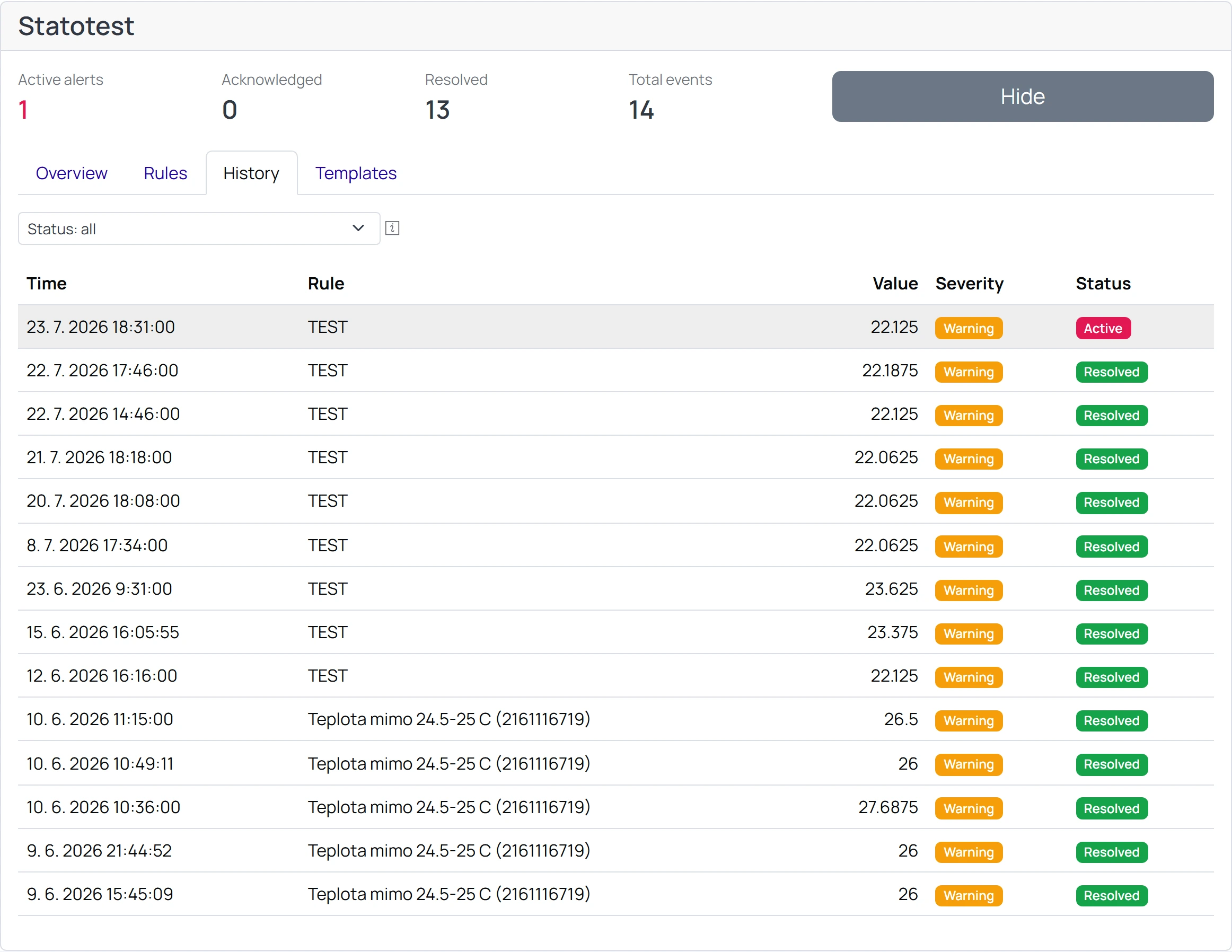Click the Value column header

[x=895, y=284]
